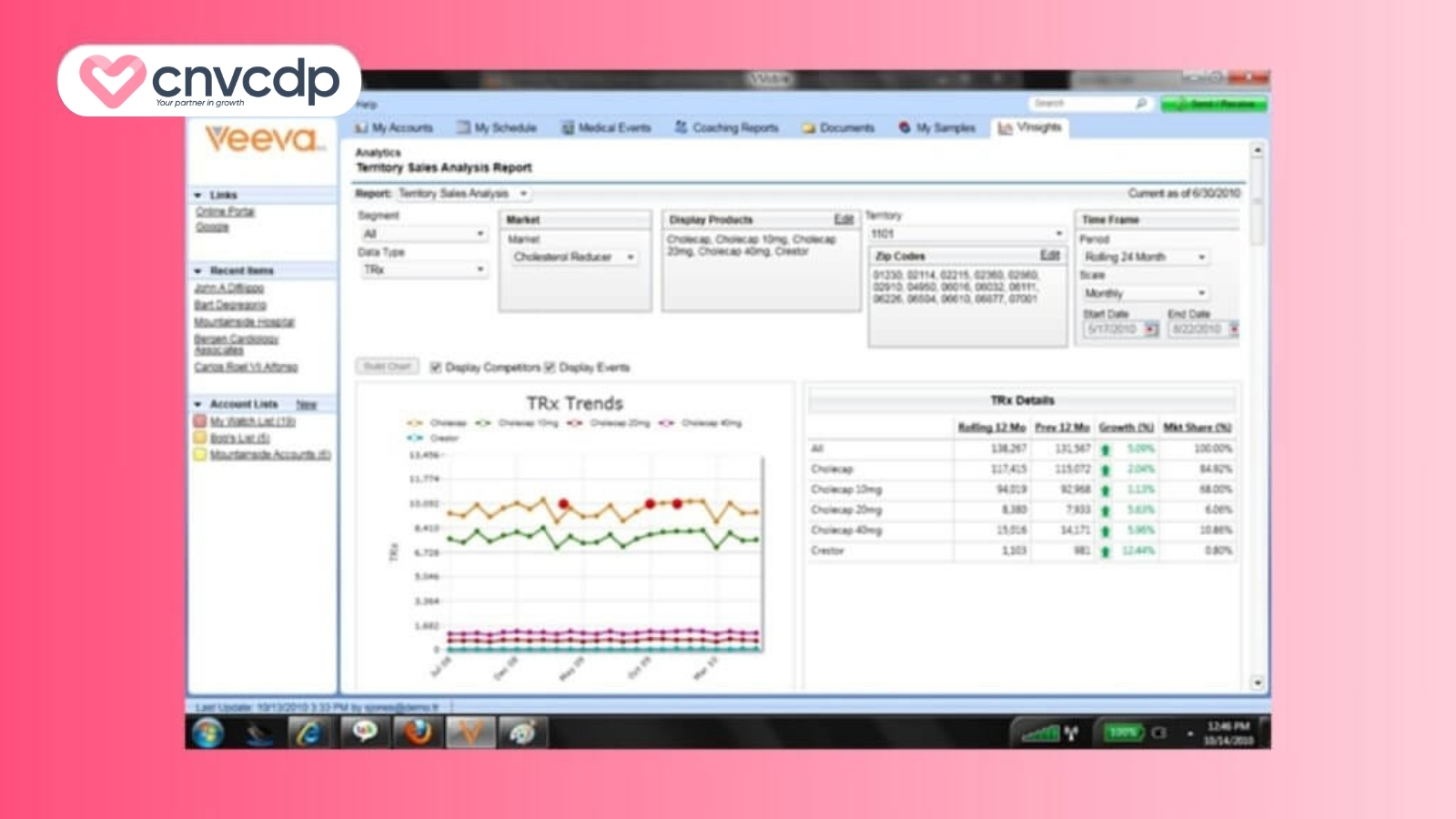Click the Start Date input field
Image resolution: width=1456 pixels, height=819 pixels.
tap(1114, 329)
